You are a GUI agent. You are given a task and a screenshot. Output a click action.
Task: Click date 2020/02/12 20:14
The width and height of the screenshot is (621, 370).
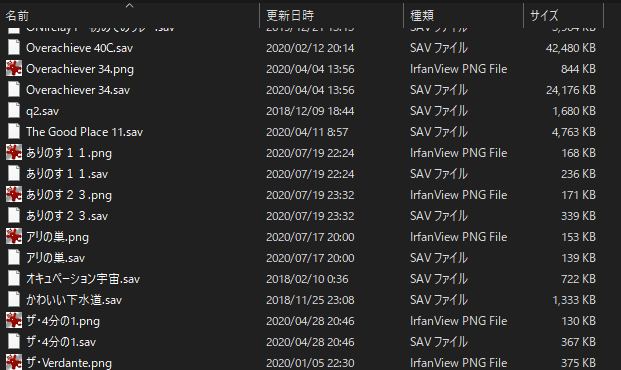[310, 48]
